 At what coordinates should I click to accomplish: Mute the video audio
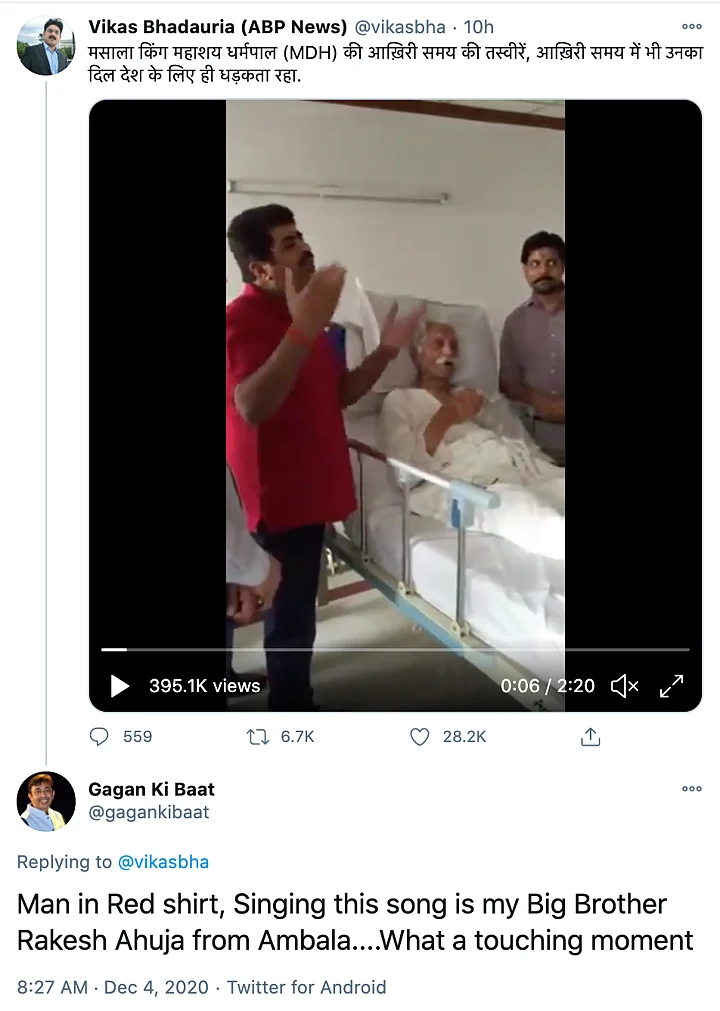click(x=625, y=687)
